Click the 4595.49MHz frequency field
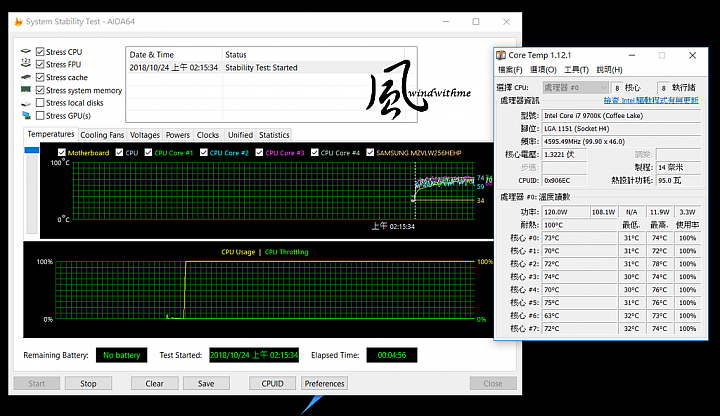The image size is (720, 416). click(x=621, y=141)
